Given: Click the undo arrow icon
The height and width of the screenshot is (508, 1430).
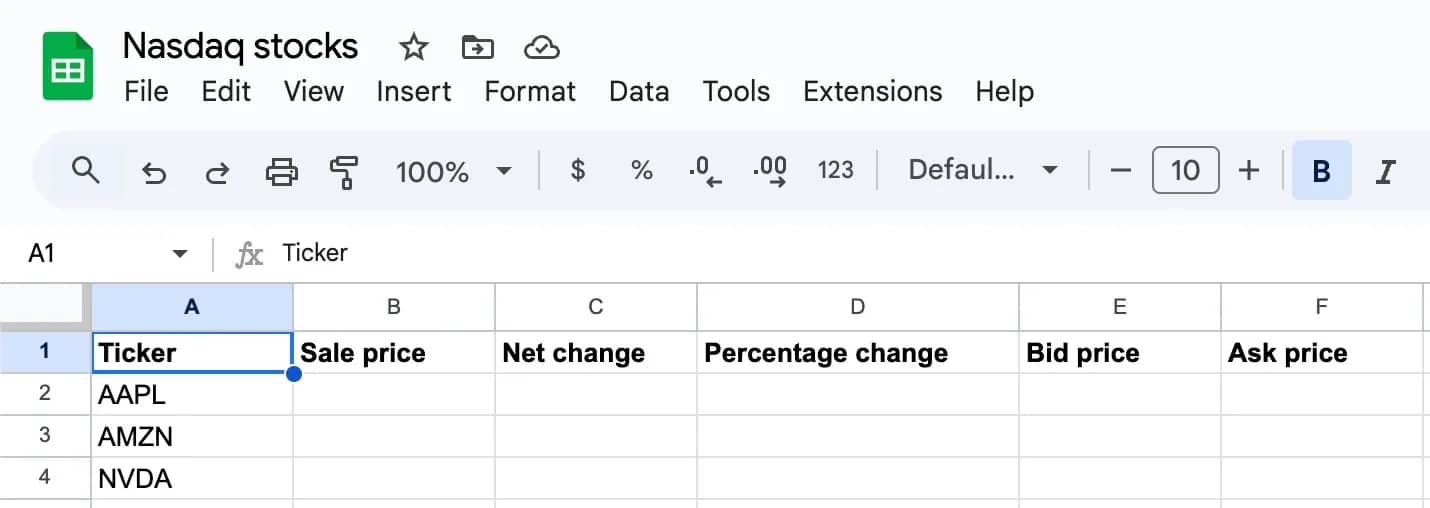Looking at the screenshot, I should coord(154,172).
